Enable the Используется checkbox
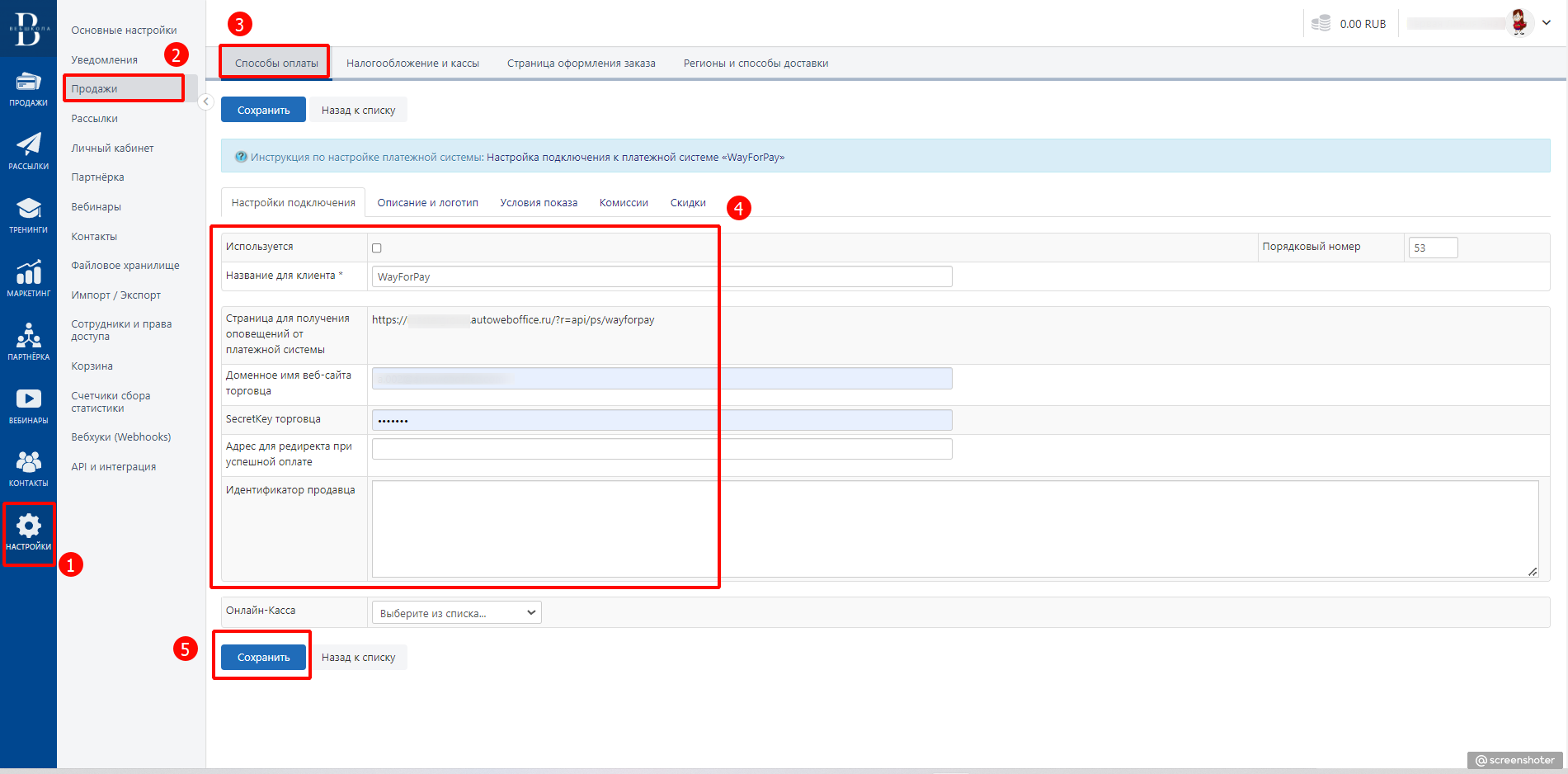The image size is (1568, 774). [377, 248]
